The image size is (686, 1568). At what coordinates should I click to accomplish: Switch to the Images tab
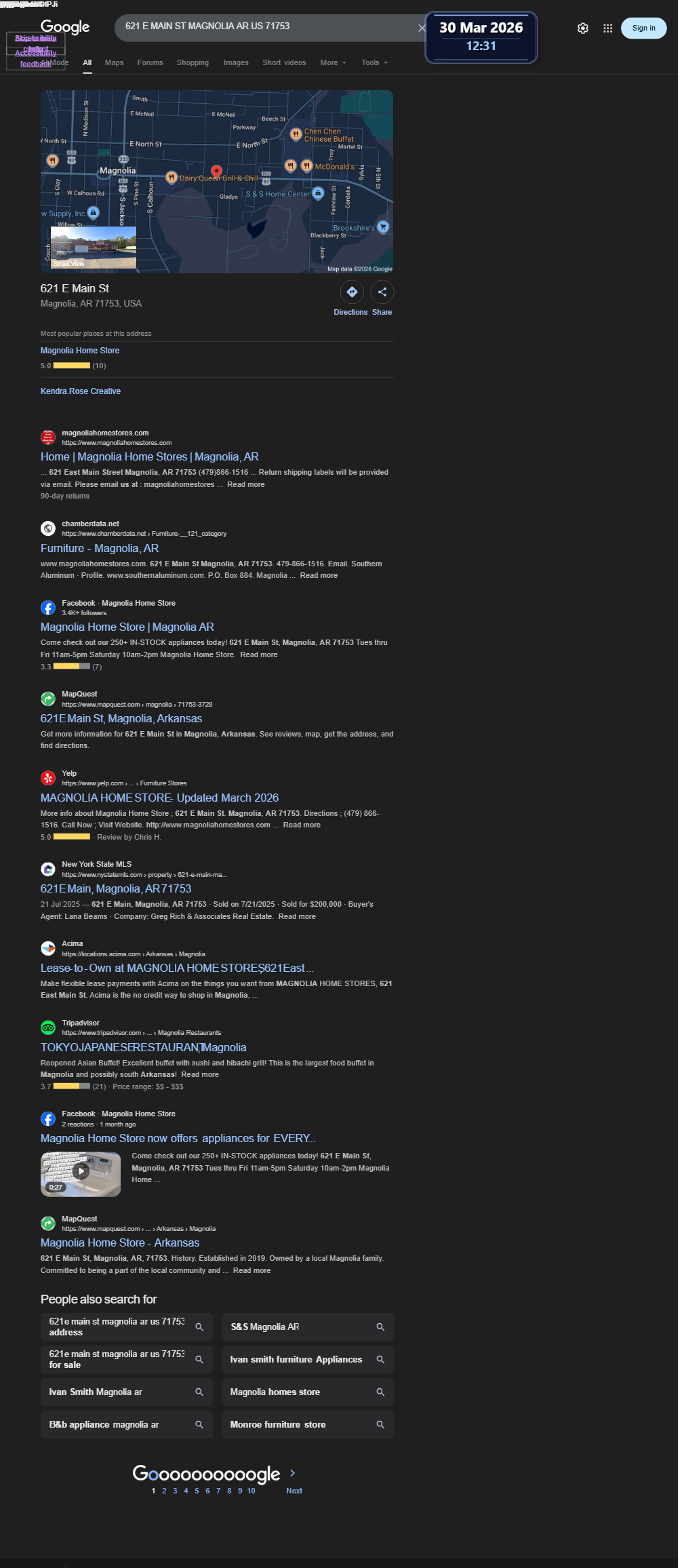pos(236,62)
